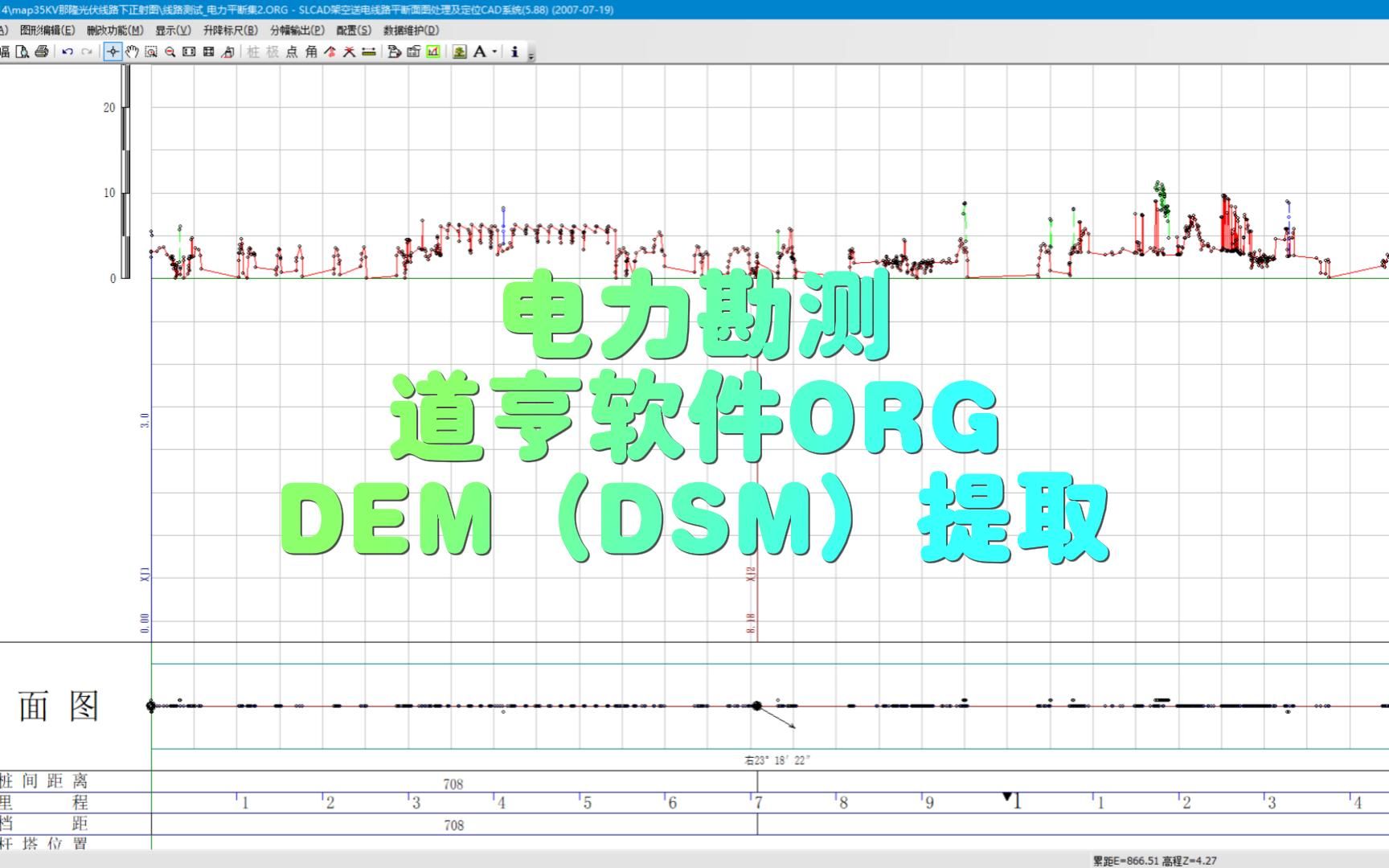
Task: Click the red up-arrow icon
Action: point(330,51)
